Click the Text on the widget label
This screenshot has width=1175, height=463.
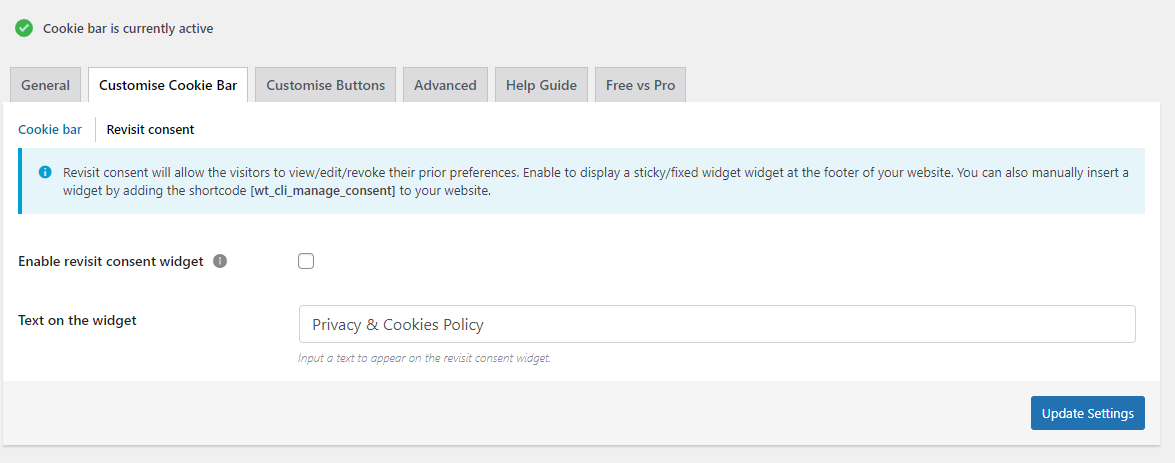pyautogui.click(x=77, y=320)
